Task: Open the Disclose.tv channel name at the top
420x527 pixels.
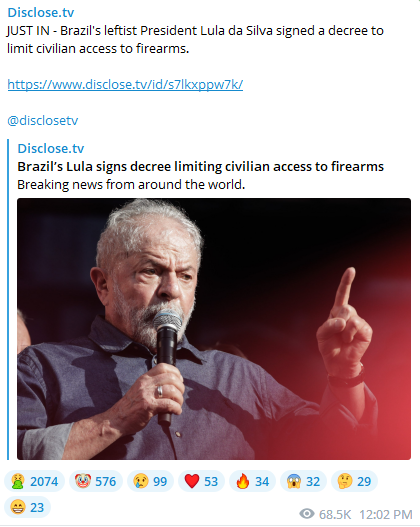Action: point(41,12)
